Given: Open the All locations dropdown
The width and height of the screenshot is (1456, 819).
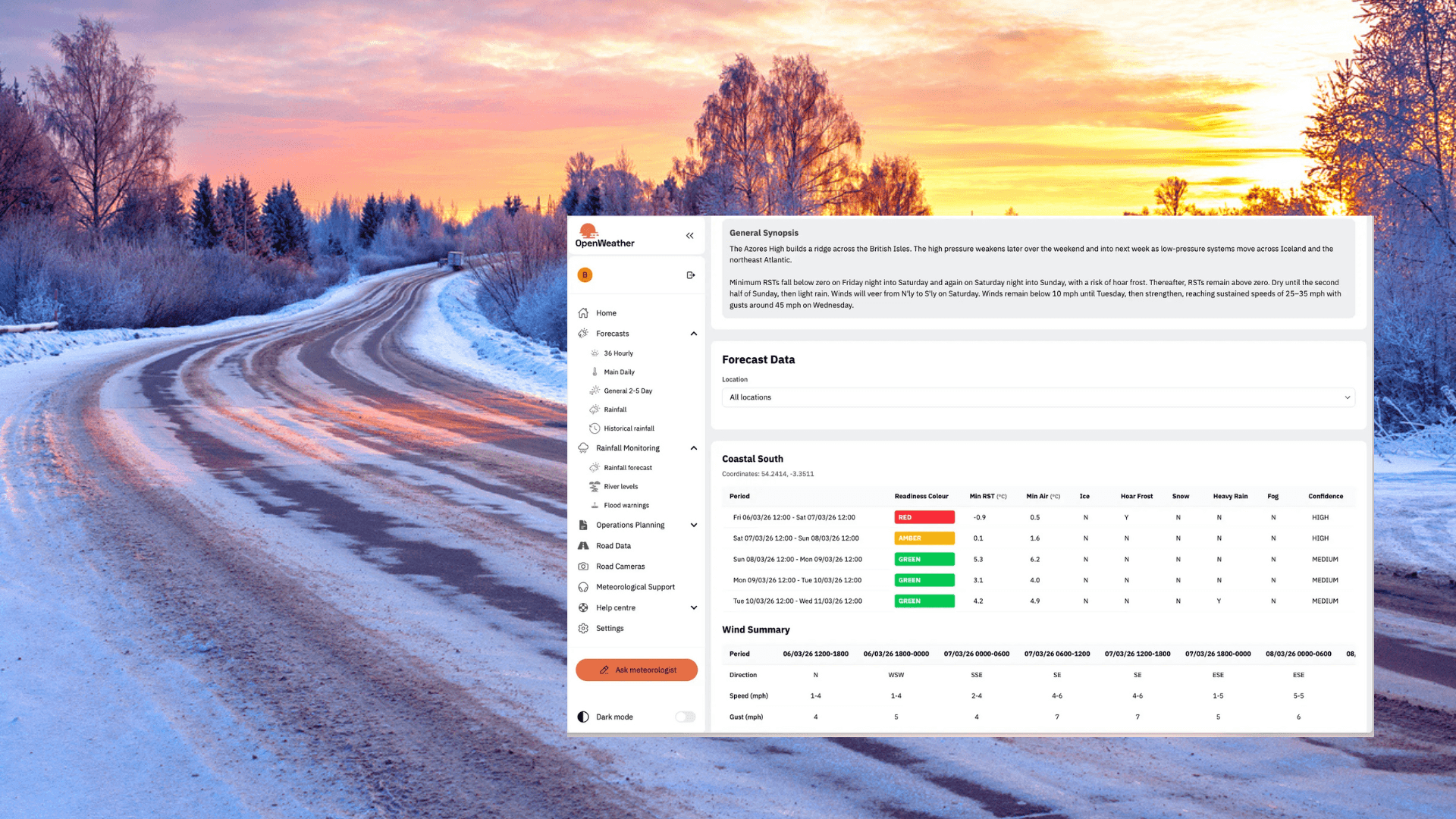Looking at the screenshot, I should coord(1037,397).
